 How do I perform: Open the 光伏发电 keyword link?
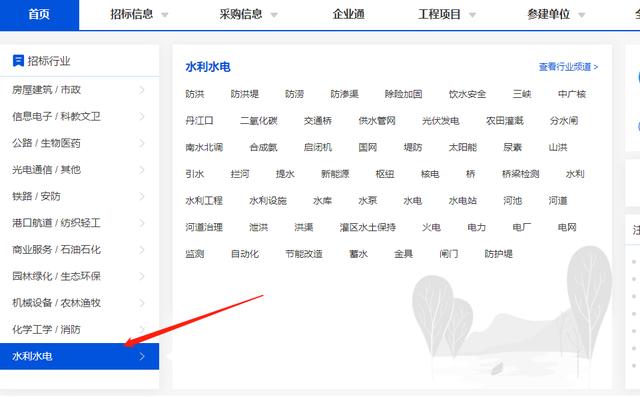(440, 121)
